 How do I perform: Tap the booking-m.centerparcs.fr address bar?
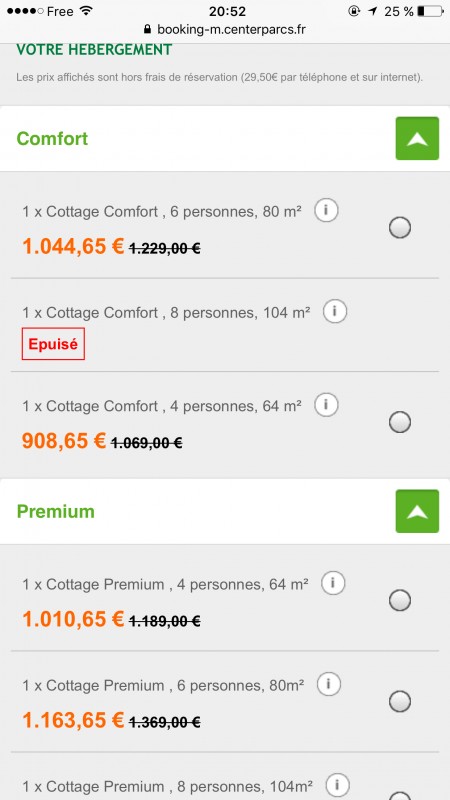coord(225,29)
